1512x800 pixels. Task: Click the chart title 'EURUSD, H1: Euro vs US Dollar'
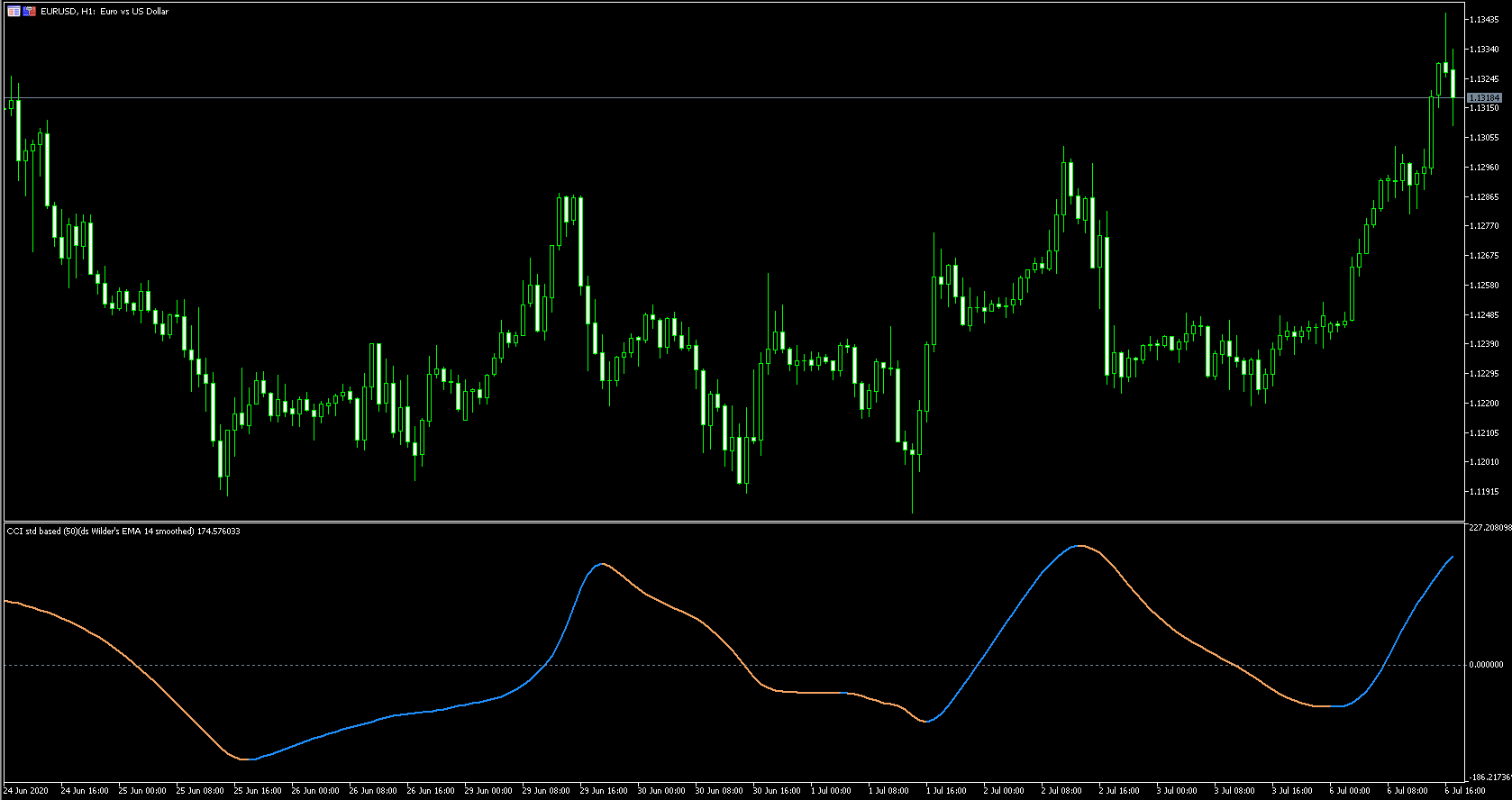(x=105, y=12)
